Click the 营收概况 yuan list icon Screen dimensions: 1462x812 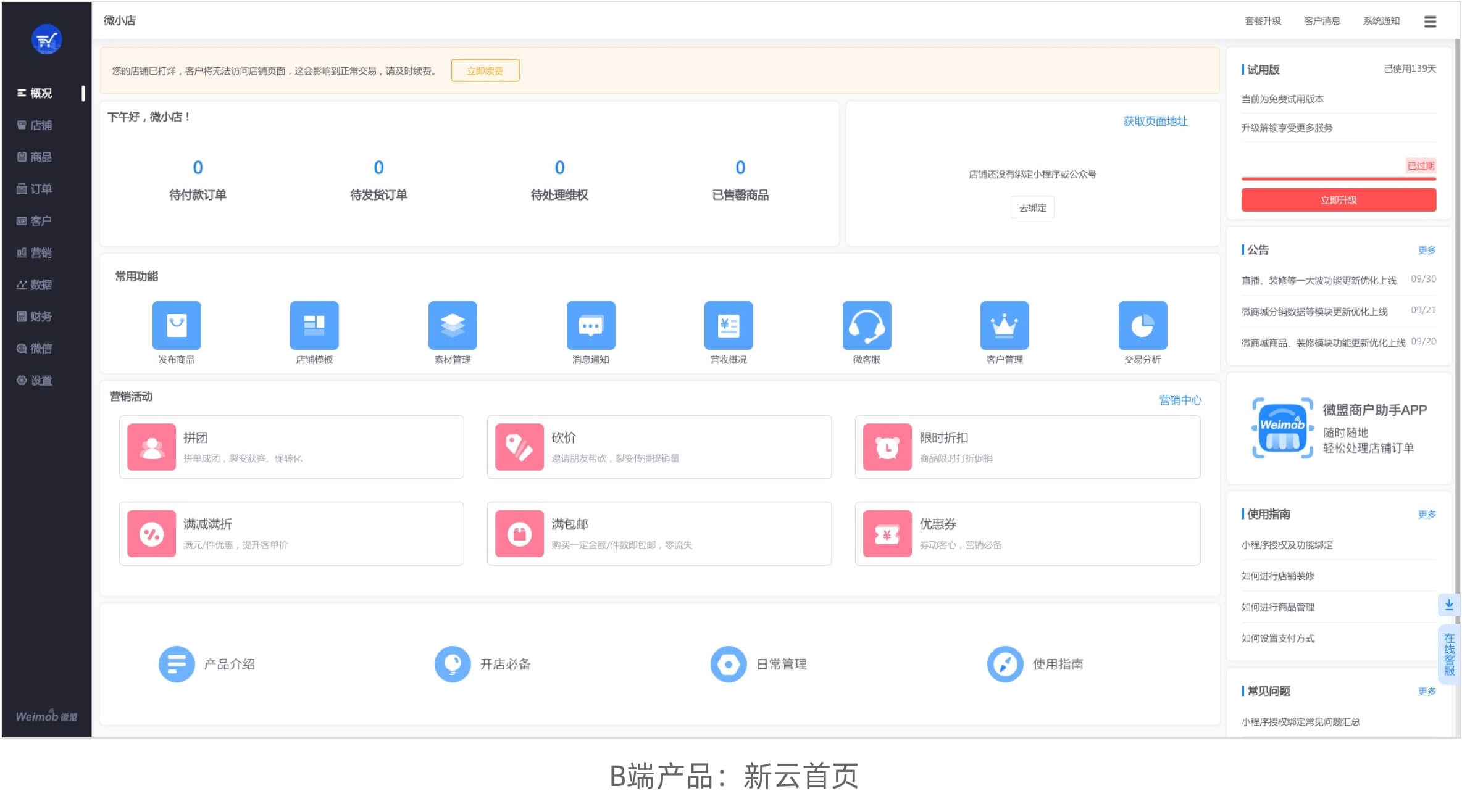[x=729, y=325]
